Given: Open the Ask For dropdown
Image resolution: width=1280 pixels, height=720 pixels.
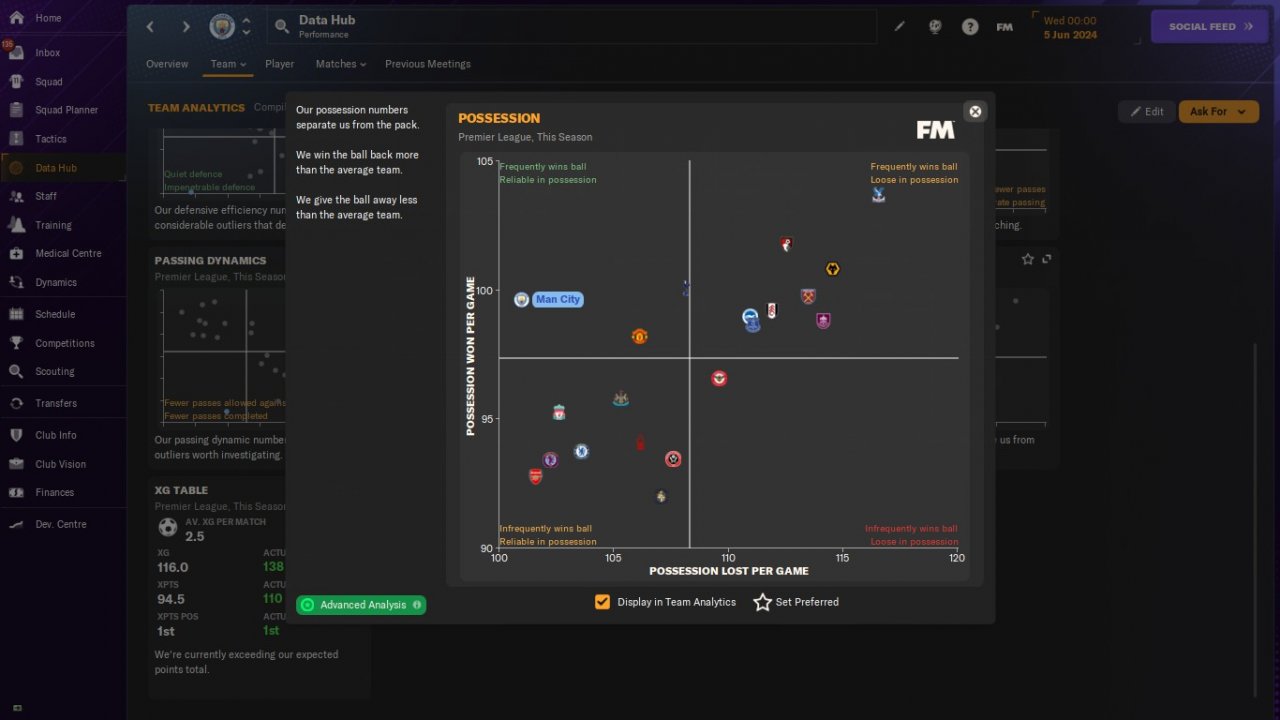Looking at the screenshot, I should [x=1219, y=112].
